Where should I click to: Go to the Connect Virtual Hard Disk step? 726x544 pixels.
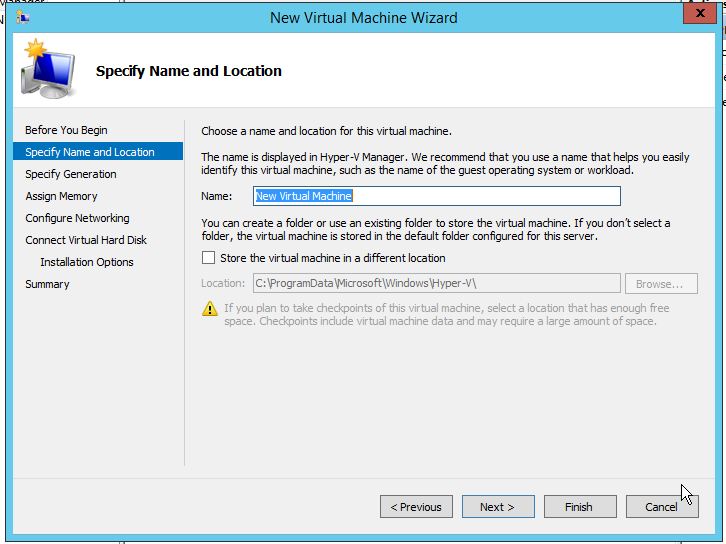click(x=86, y=240)
